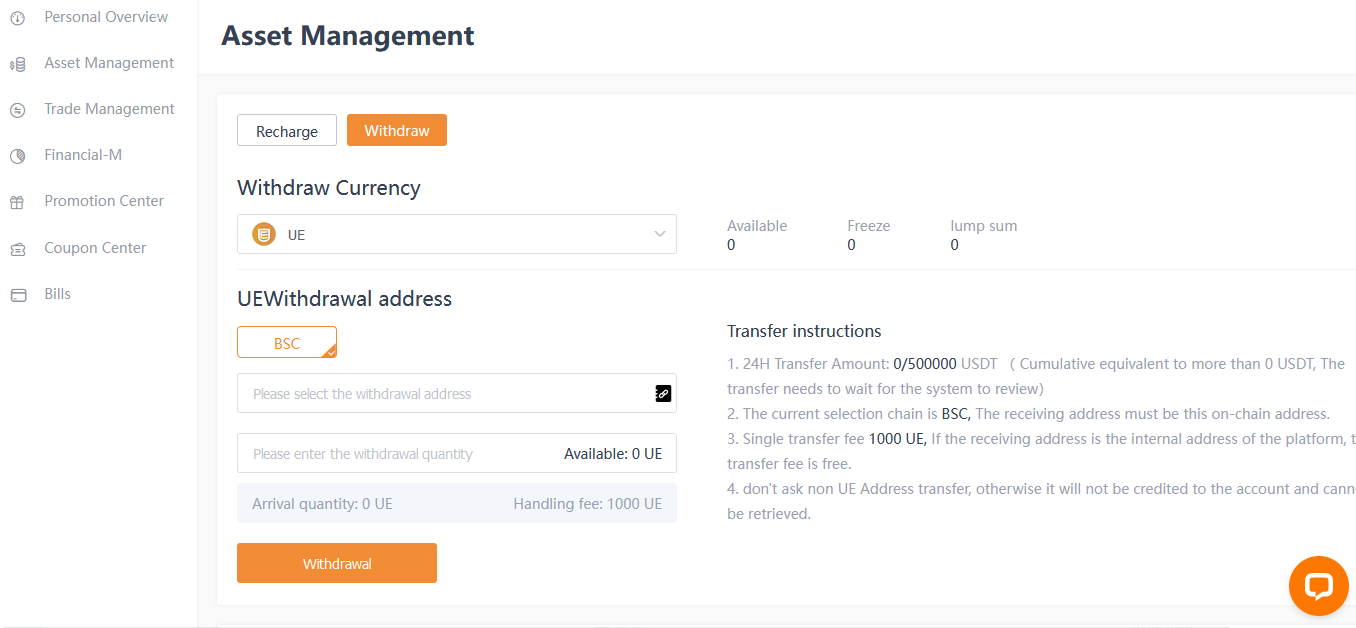Open Bills menu entry

point(57,294)
